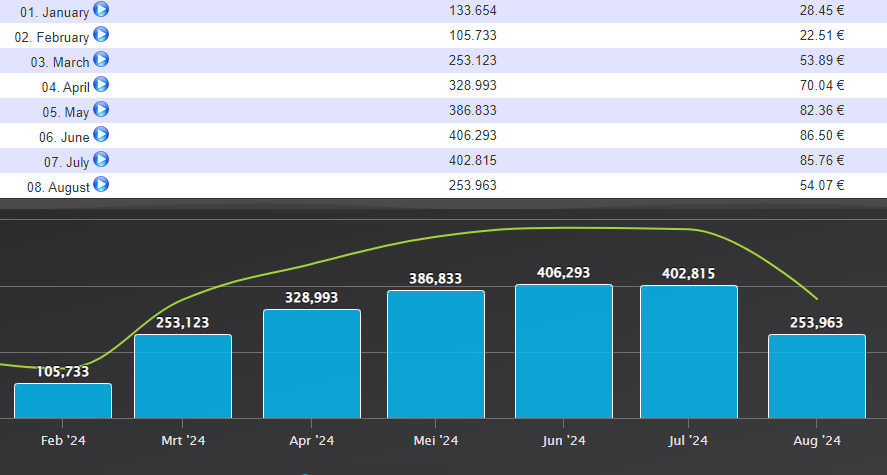
Task: Click the Jun '24 chart bar
Action: [x=564, y=351]
